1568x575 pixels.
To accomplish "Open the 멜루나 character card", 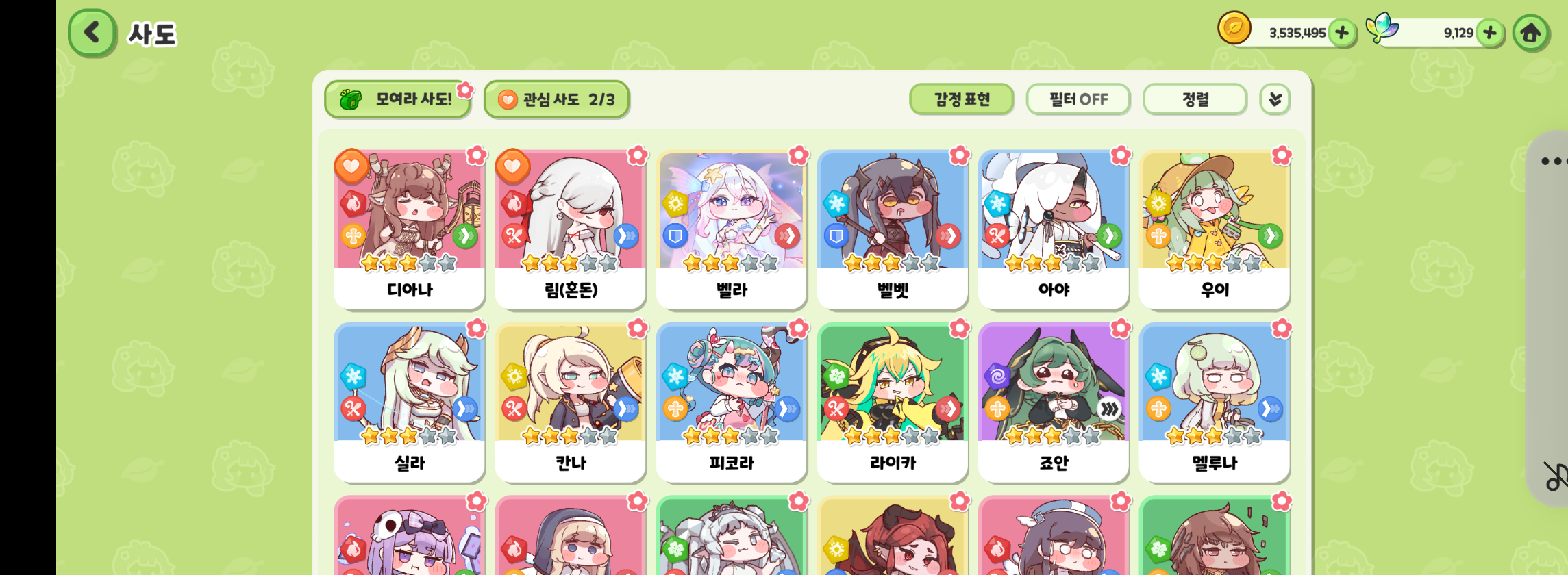I will (x=1214, y=402).
